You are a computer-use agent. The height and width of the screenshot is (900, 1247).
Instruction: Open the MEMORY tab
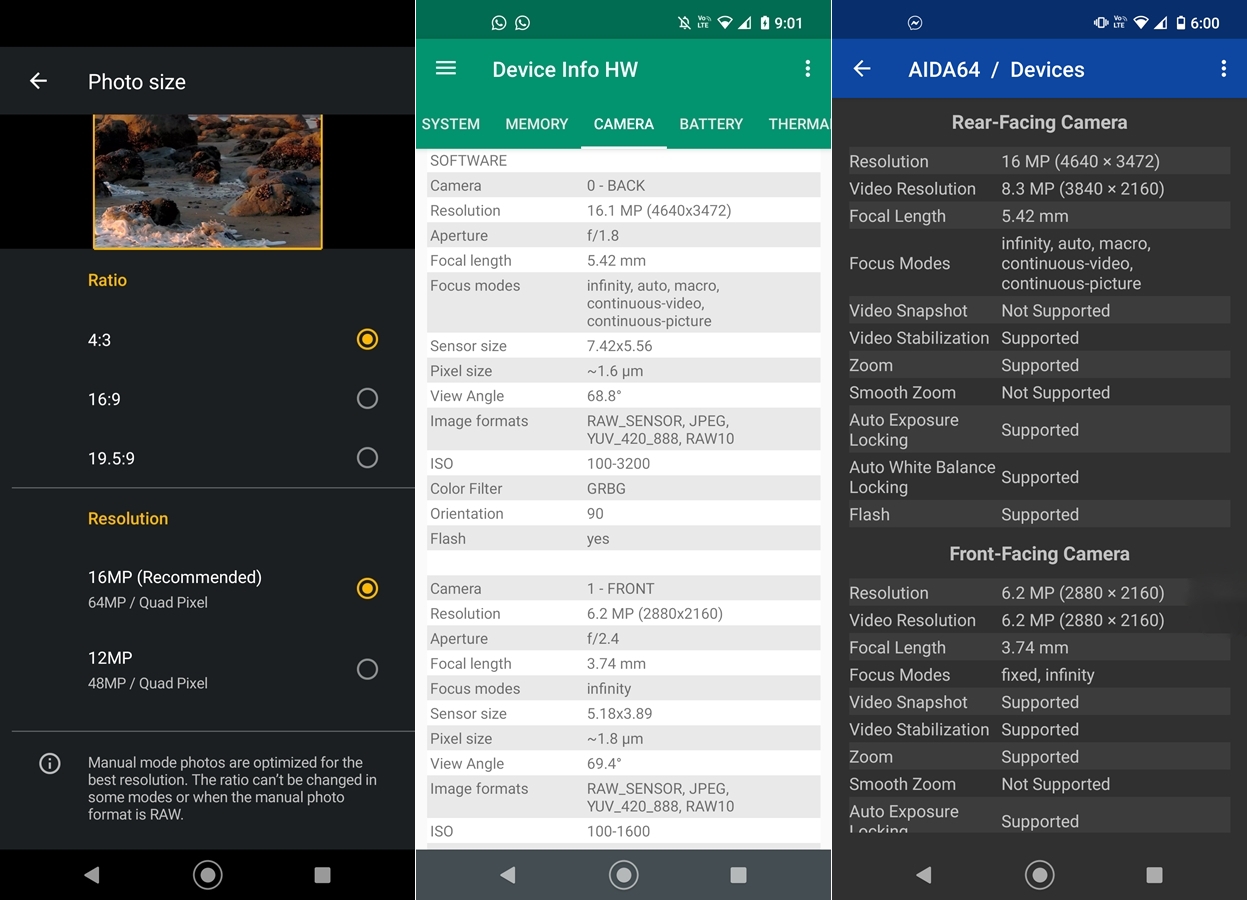536,124
